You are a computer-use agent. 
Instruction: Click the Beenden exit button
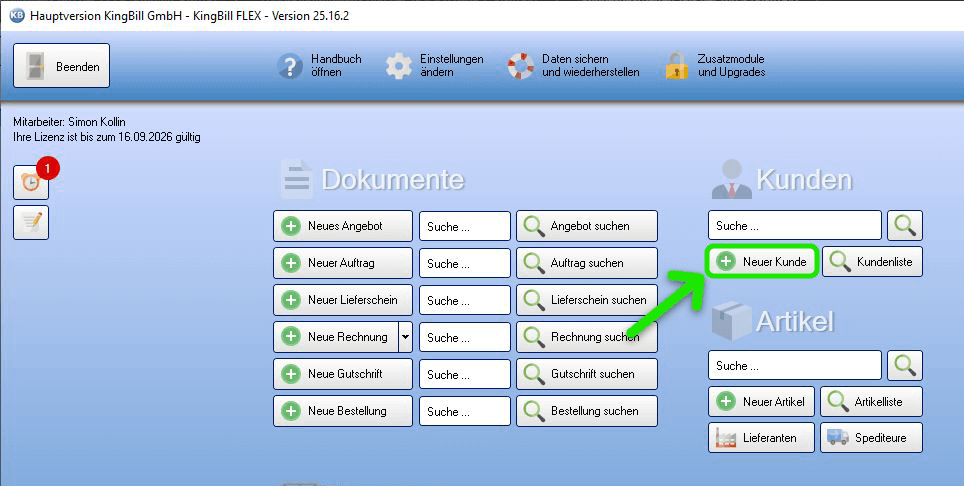[61, 66]
